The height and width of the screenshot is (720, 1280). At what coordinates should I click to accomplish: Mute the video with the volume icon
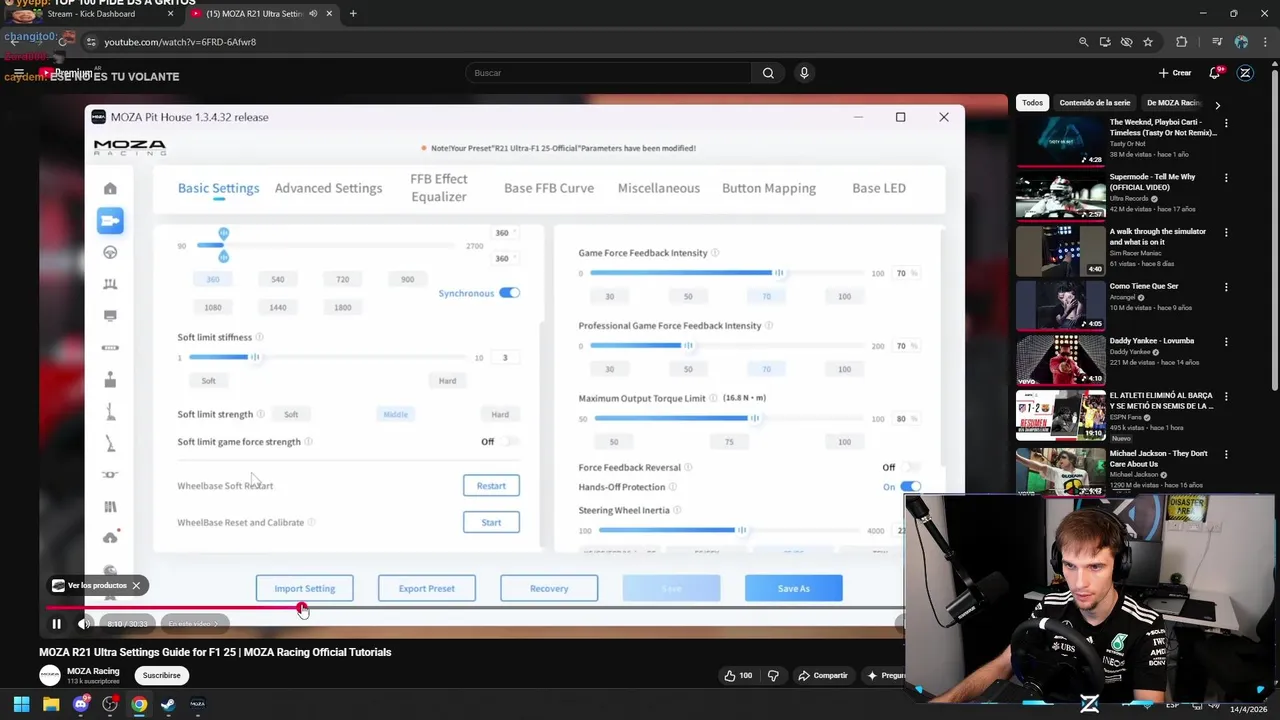pyautogui.click(x=84, y=624)
